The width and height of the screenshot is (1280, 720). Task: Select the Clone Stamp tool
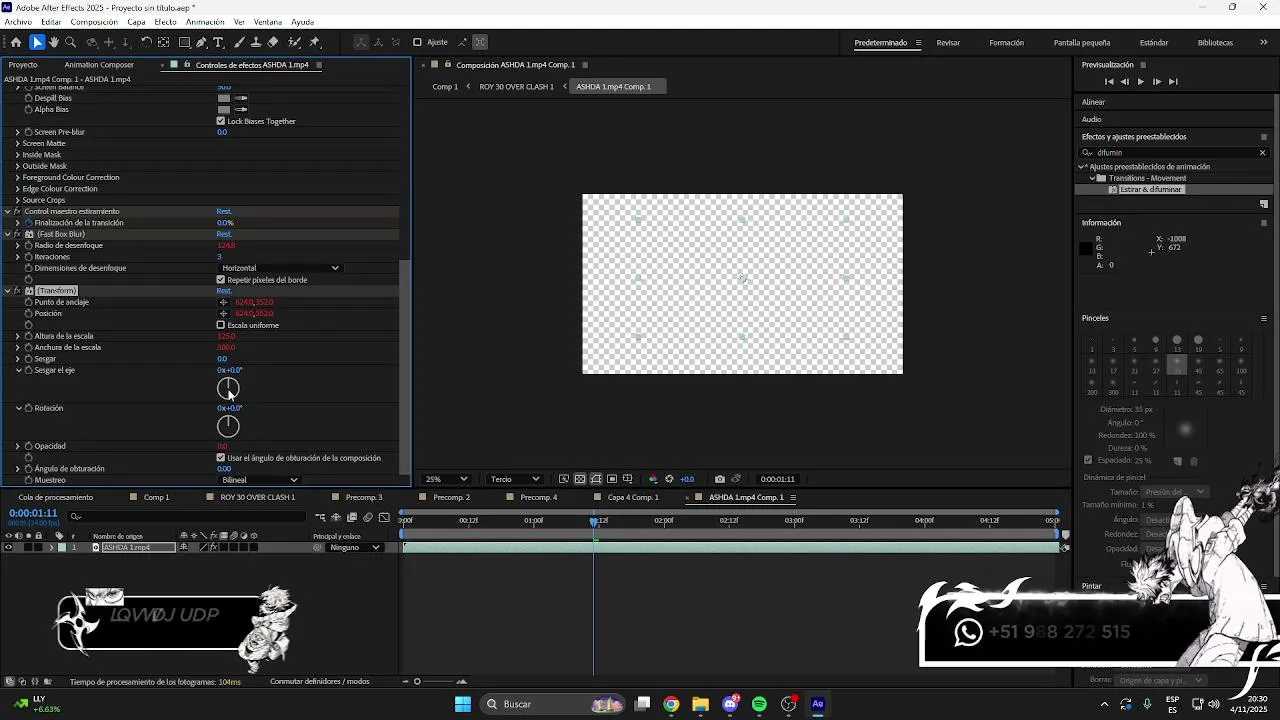click(256, 42)
